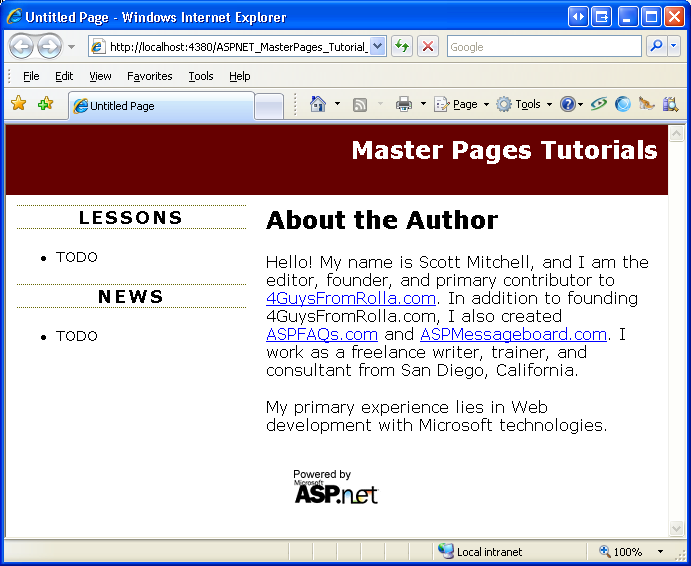Click the Google search input box
691x566 pixels.
point(543,46)
